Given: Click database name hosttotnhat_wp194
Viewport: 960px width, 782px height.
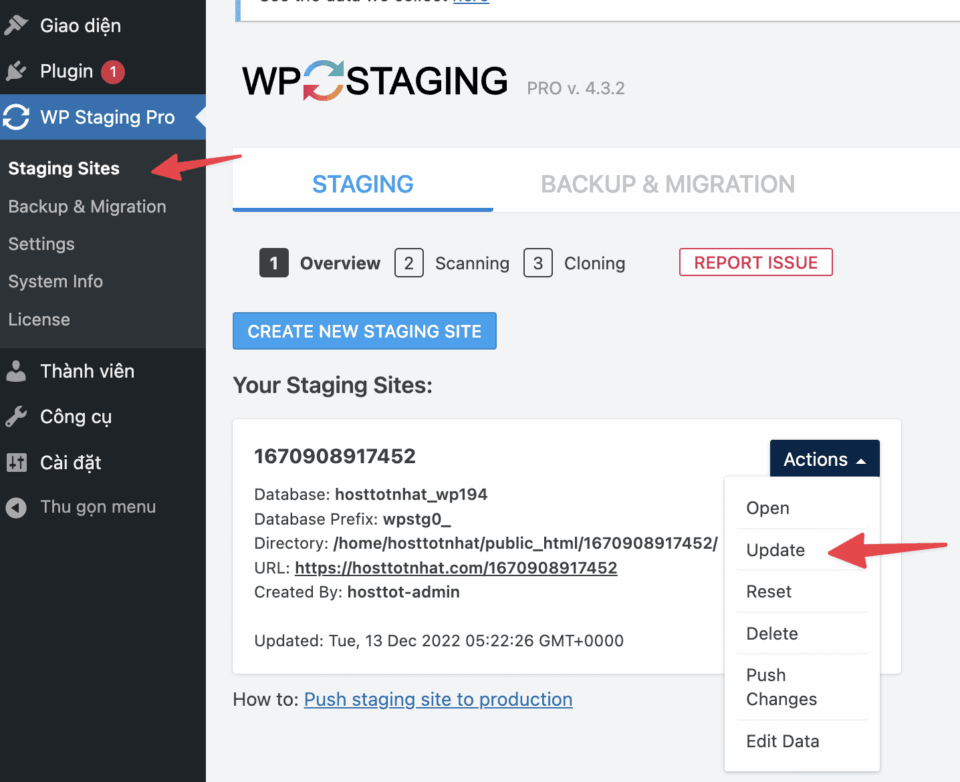Looking at the screenshot, I should click(x=411, y=495).
